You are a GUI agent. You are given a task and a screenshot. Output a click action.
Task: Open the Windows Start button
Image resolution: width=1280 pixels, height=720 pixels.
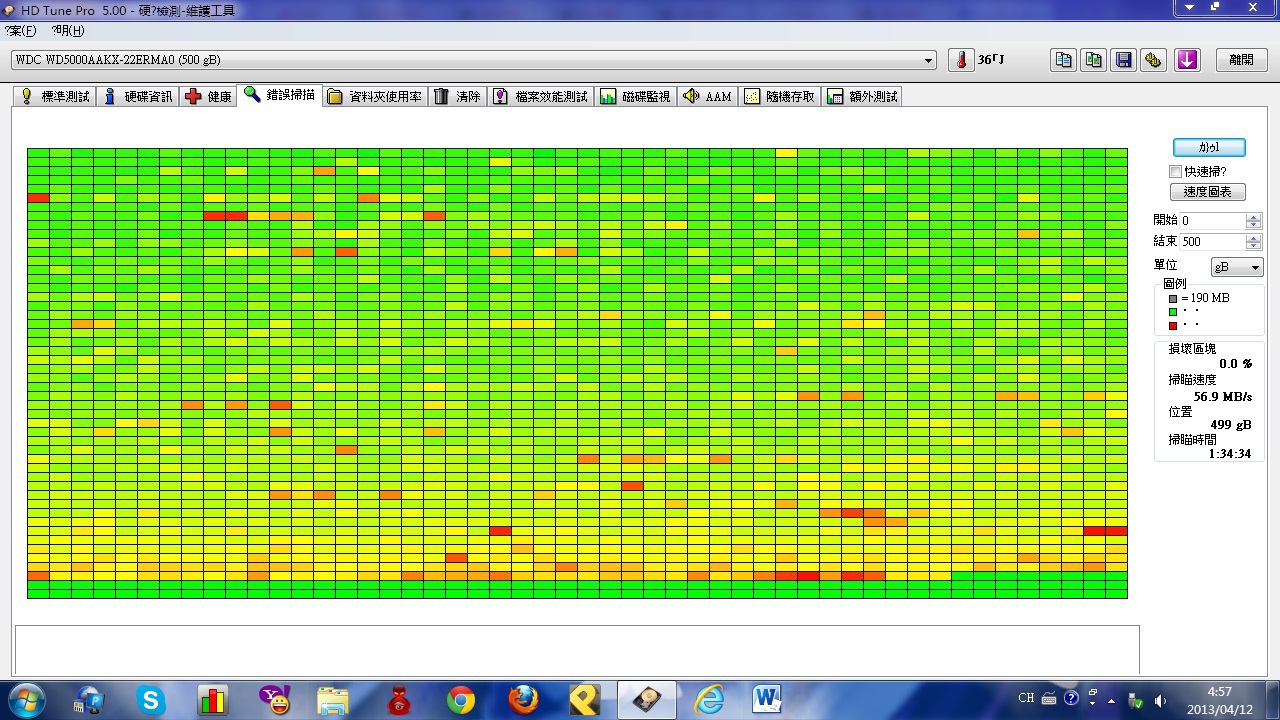click(25, 700)
